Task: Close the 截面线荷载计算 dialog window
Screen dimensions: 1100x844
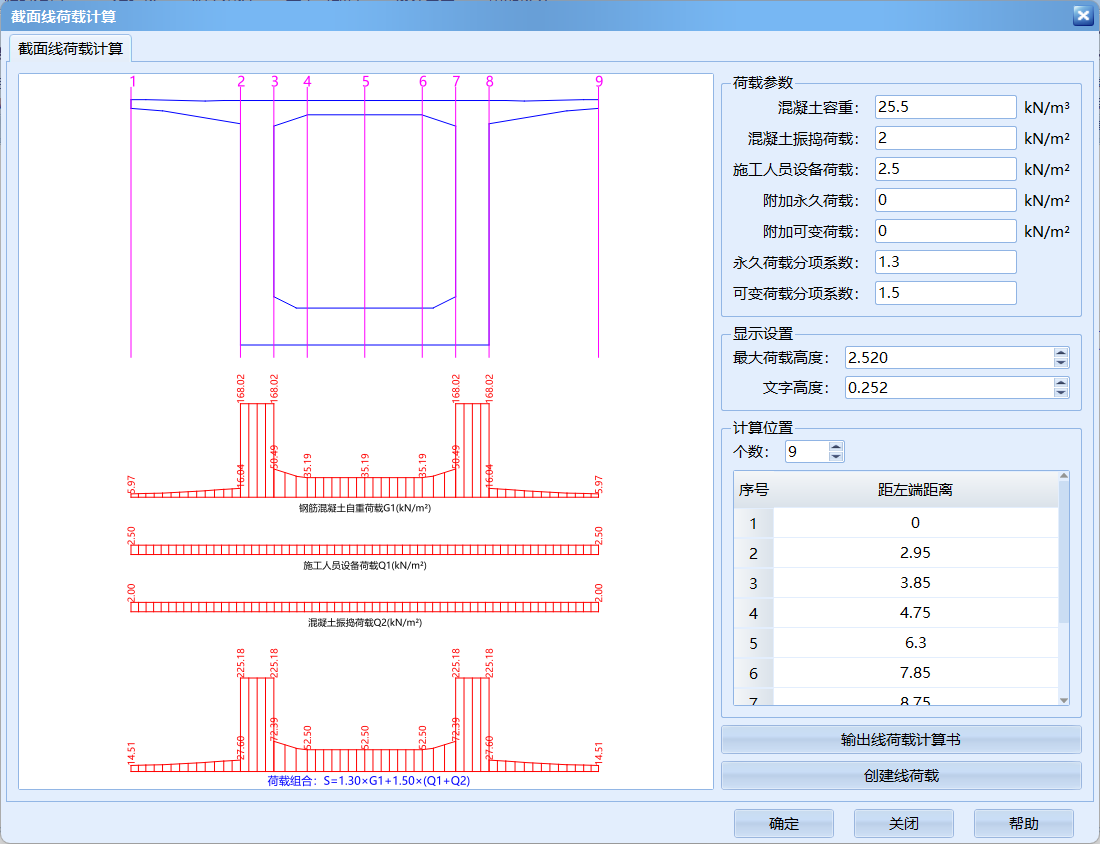Action: 1082,15
